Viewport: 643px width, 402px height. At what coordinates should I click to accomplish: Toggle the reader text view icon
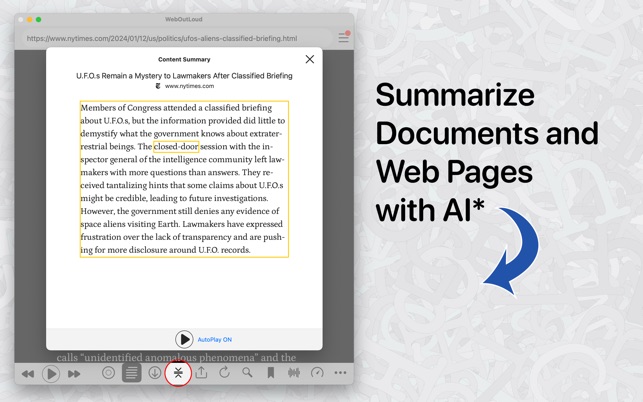click(131, 372)
